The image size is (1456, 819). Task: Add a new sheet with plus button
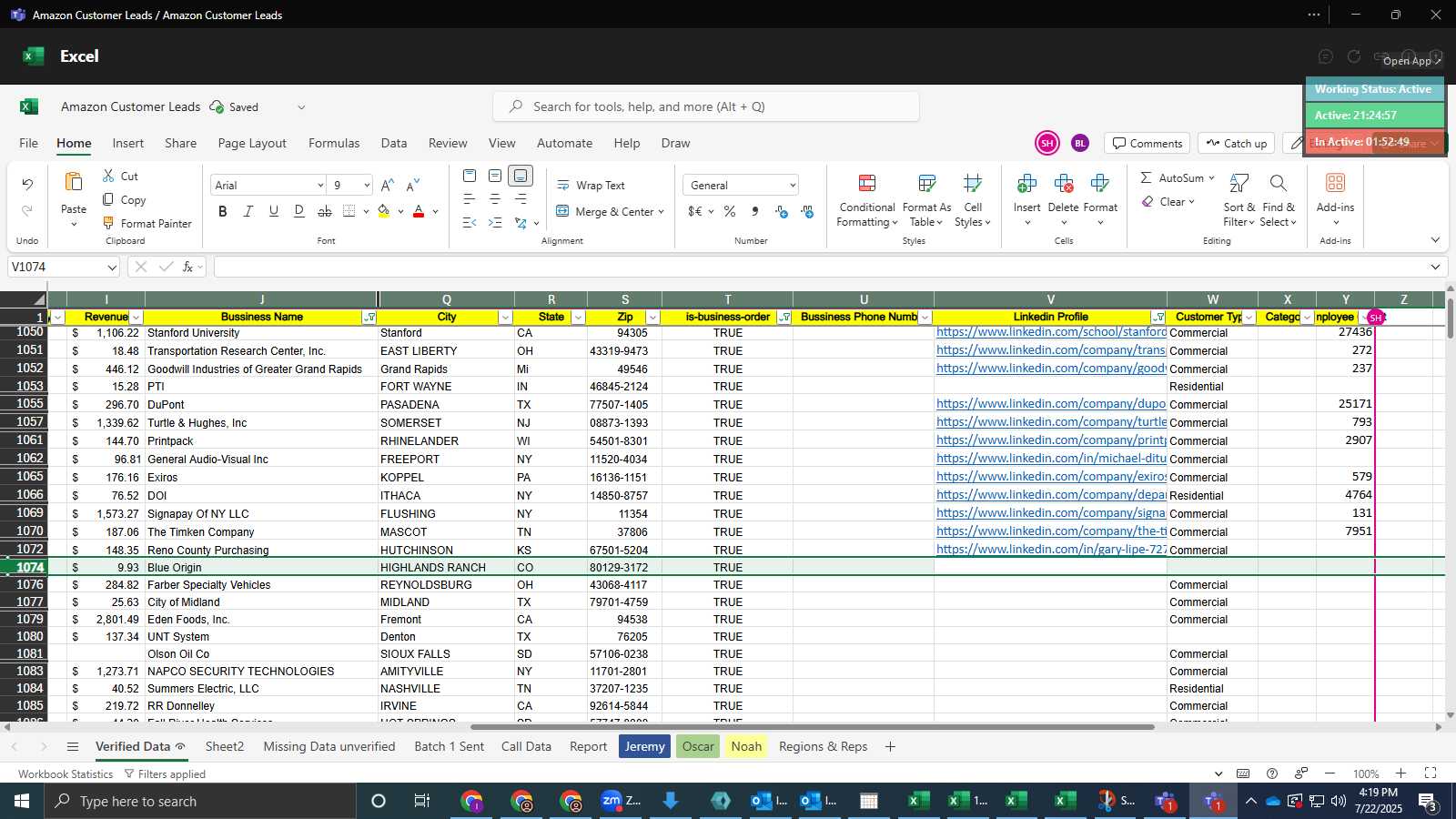[890, 746]
